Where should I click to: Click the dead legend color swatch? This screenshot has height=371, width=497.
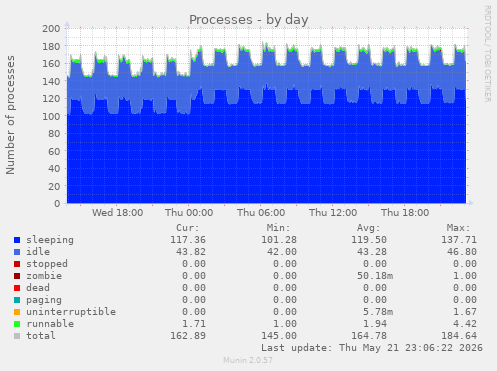pyautogui.click(x=17, y=288)
